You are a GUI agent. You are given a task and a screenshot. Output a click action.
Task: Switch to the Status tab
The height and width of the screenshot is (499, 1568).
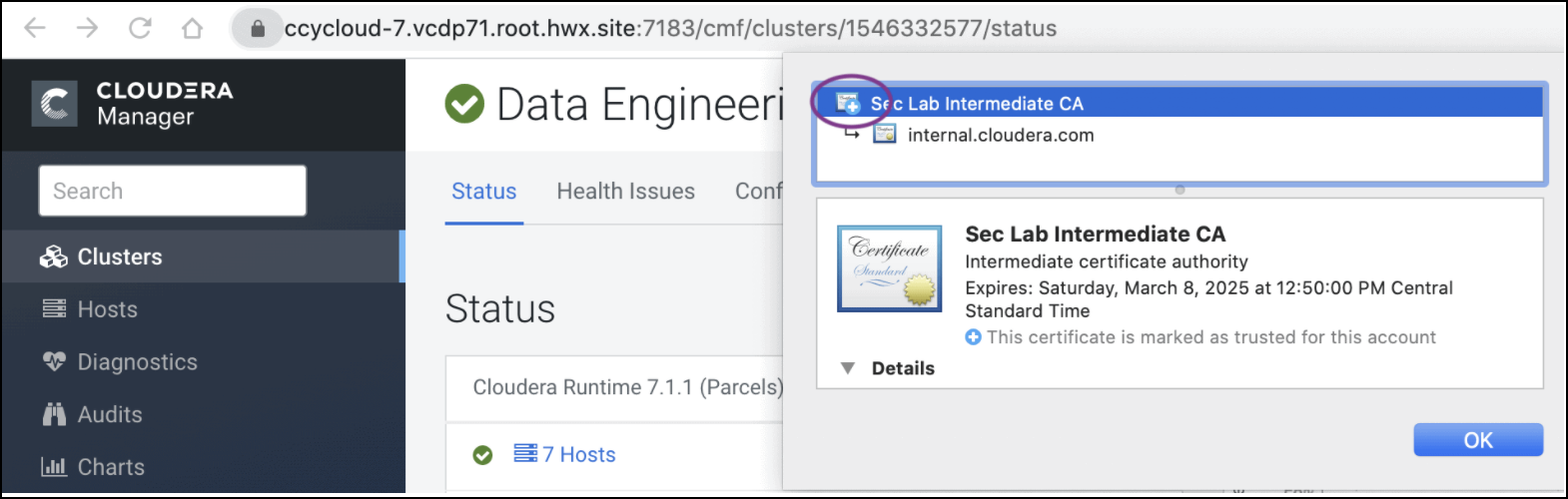pos(483,192)
